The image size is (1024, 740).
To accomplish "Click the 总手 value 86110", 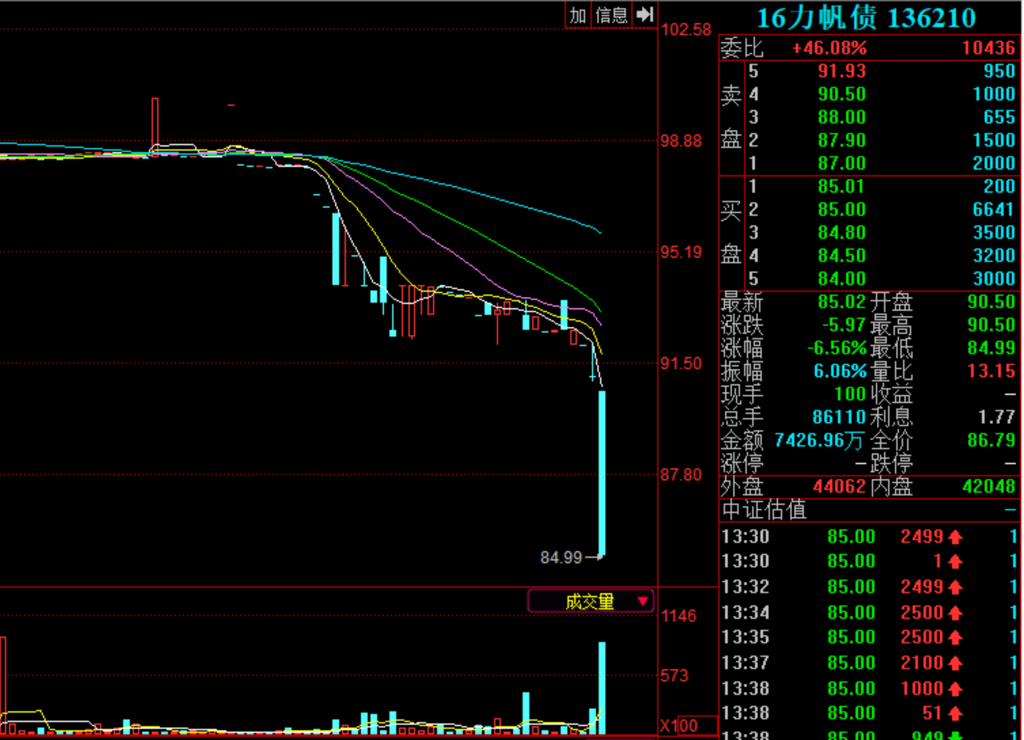I will (839, 417).
